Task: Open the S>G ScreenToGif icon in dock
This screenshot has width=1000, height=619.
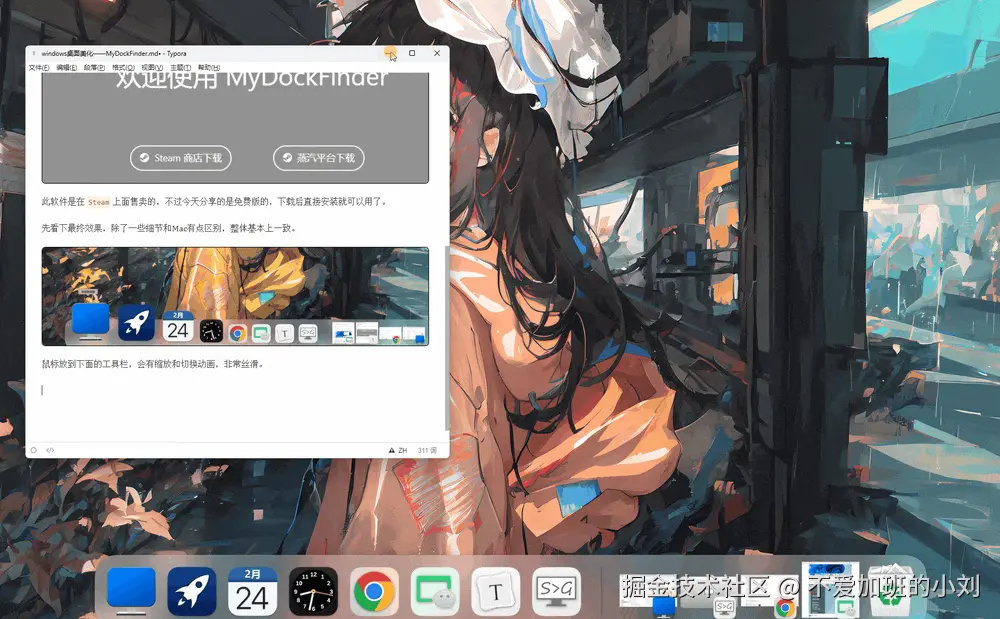Action: pyautogui.click(x=556, y=592)
